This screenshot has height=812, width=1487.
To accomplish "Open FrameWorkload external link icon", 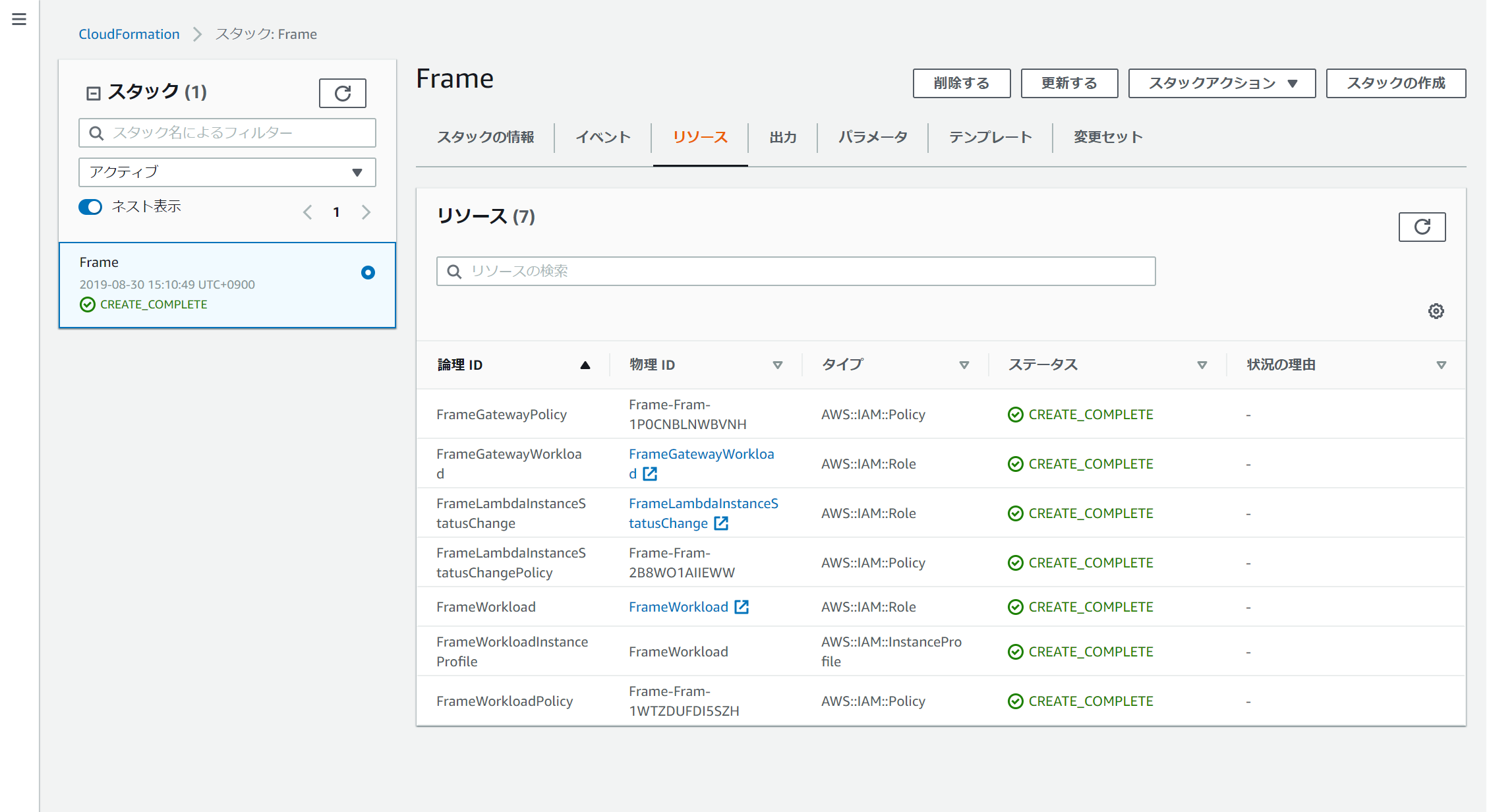I will pos(742,606).
